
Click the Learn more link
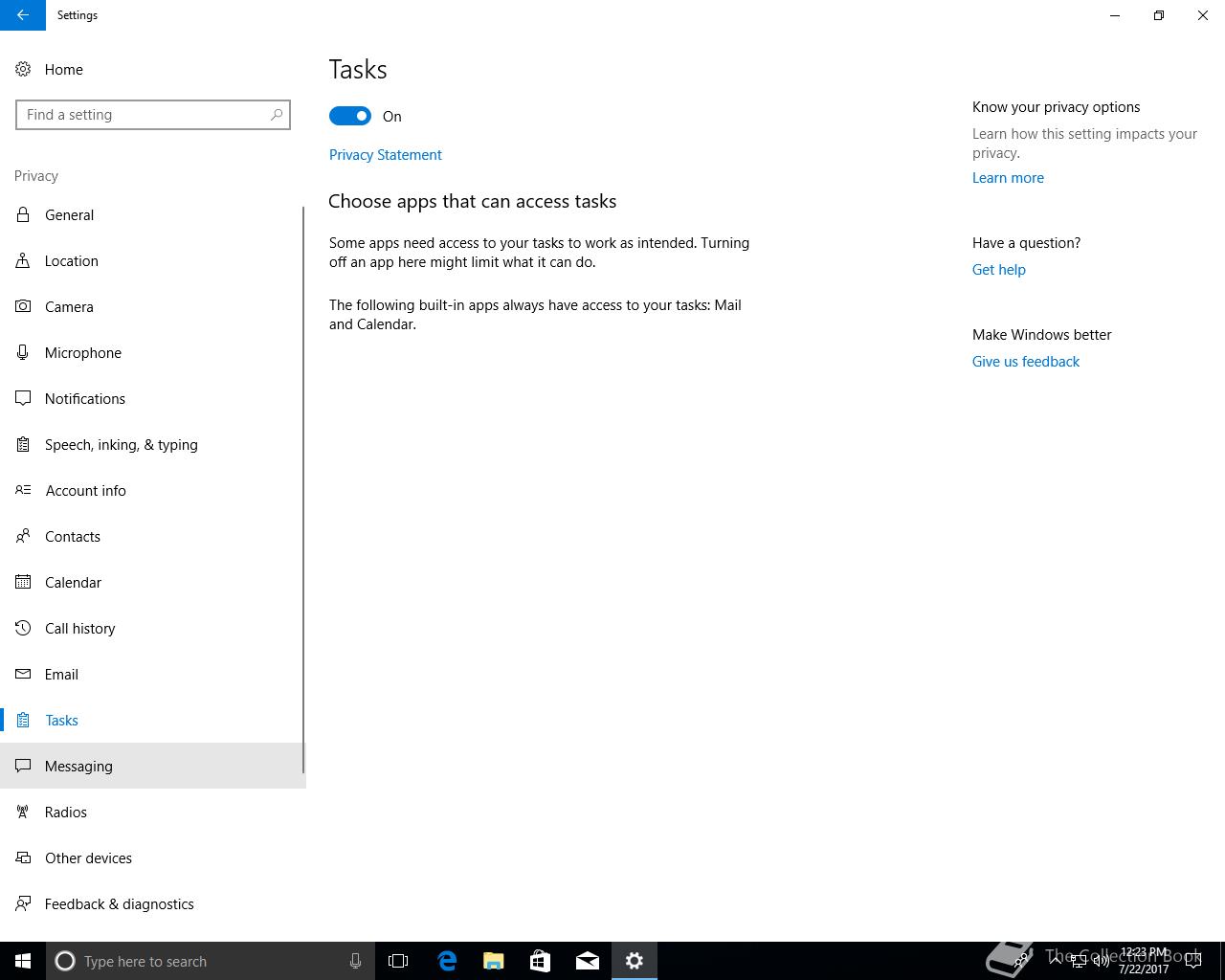[x=1008, y=178]
